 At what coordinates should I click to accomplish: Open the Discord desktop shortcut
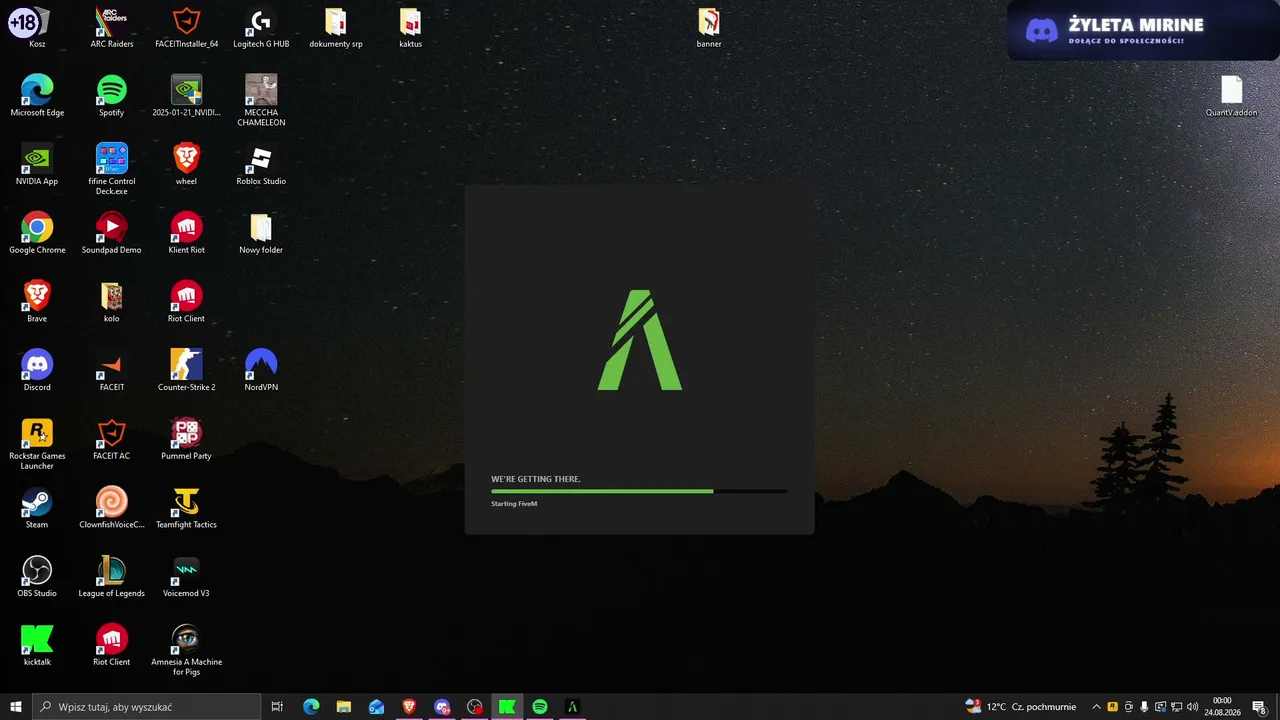37,371
